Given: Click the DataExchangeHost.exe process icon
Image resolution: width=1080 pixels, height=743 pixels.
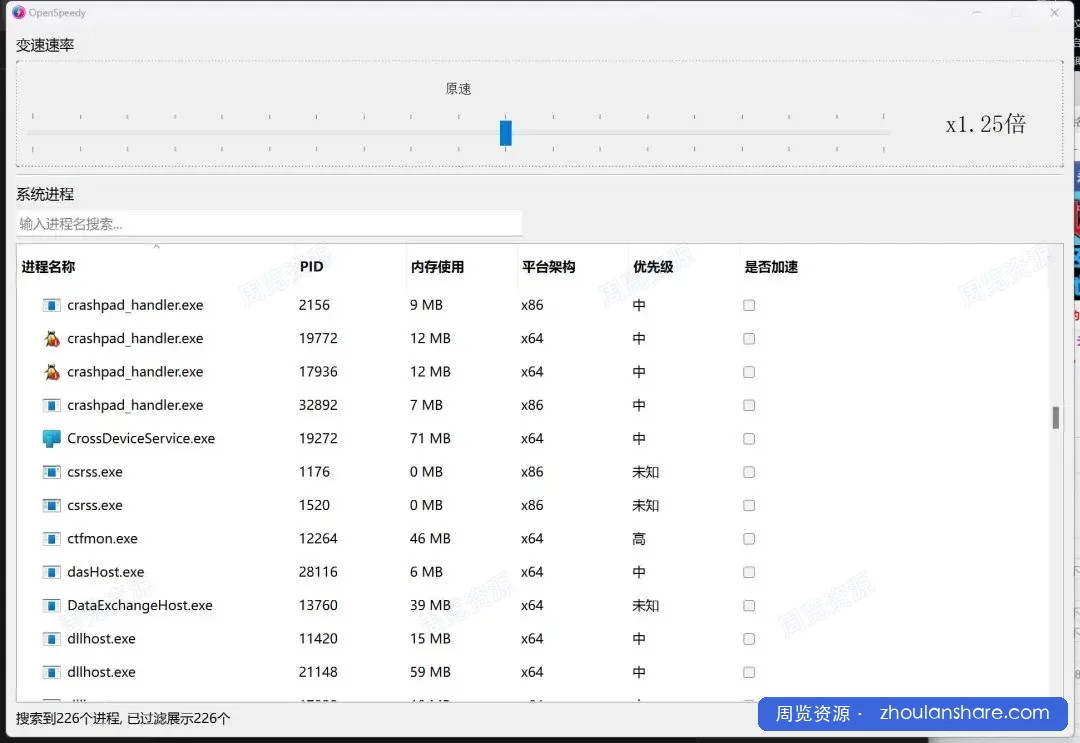Looking at the screenshot, I should click(52, 605).
